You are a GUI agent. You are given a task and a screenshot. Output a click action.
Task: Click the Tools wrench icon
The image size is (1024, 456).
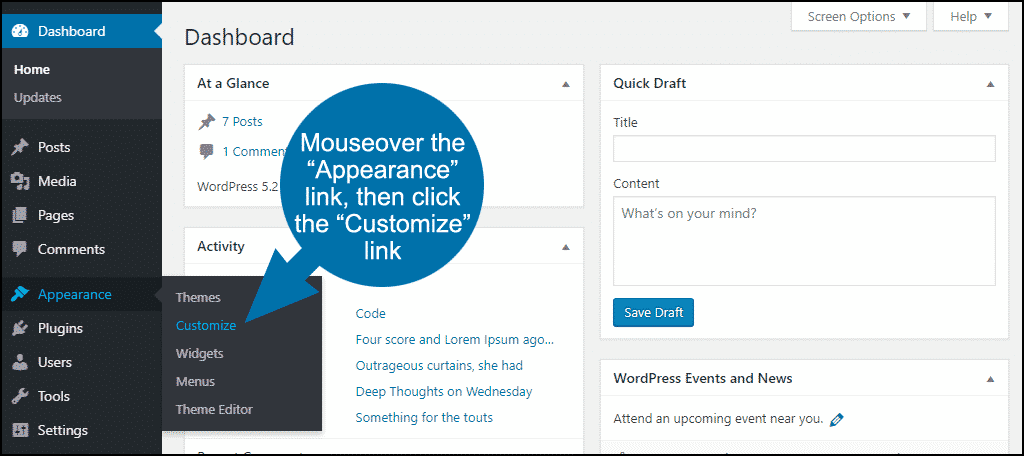click(x=20, y=396)
